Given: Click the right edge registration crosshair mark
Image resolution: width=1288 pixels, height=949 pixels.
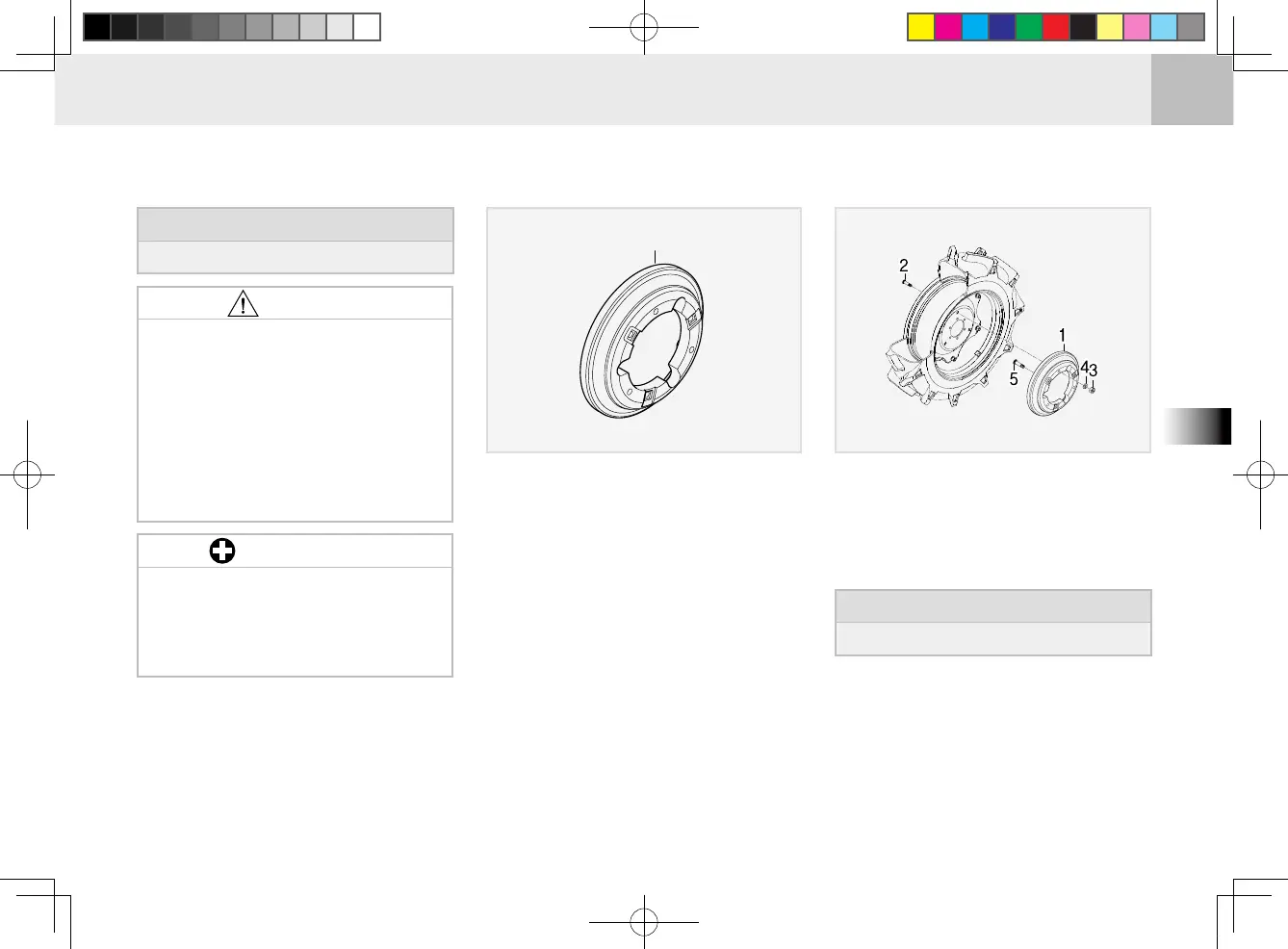Looking at the screenshot, I should (x=1260, y=474).
